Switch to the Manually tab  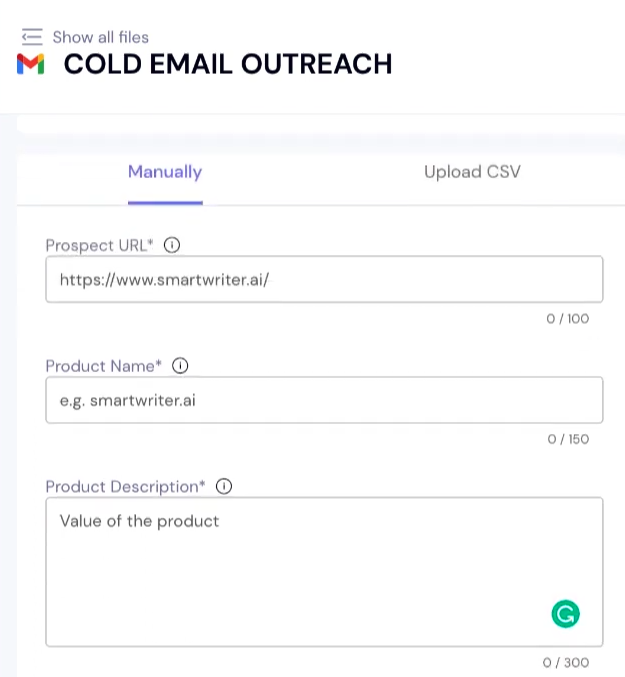click(x=165, y=172)
